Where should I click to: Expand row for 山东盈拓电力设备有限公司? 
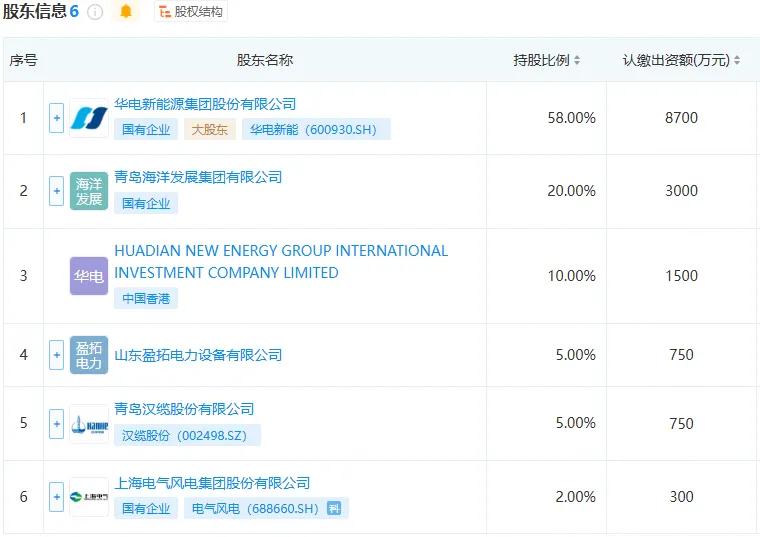[57, 355]
